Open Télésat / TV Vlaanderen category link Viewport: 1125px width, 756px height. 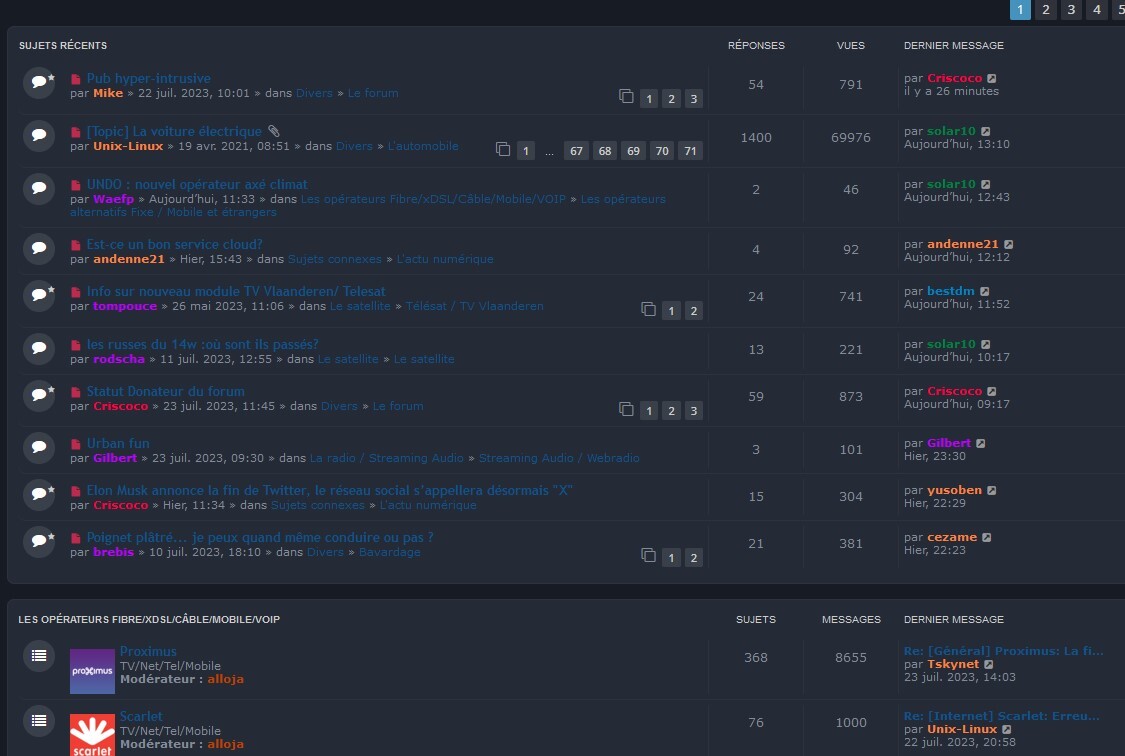pos(474,306)
